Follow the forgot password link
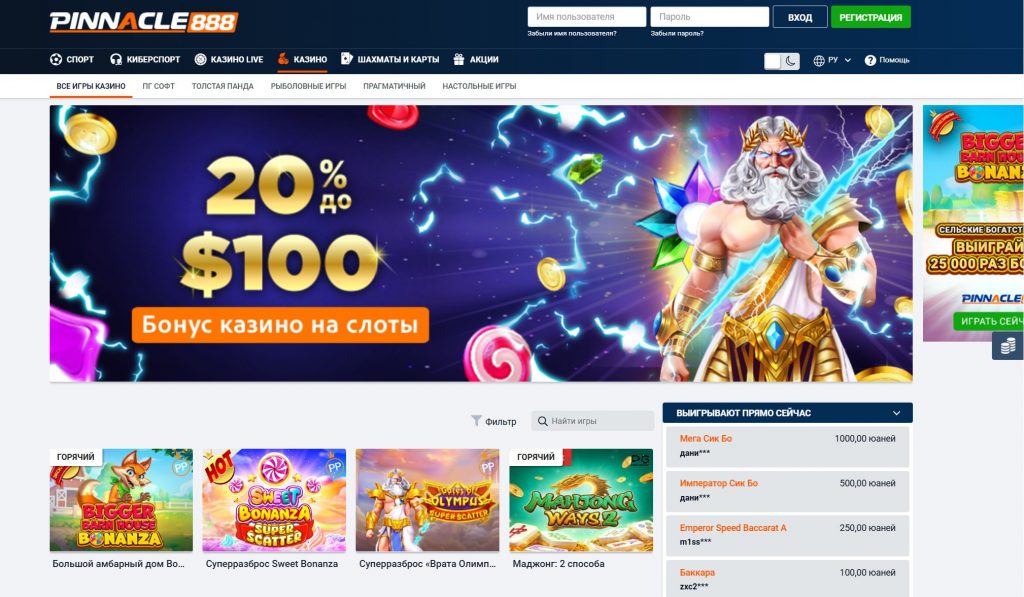Image resolution: width=1024 pixels, height=597 pixels. tap(677, 33)
